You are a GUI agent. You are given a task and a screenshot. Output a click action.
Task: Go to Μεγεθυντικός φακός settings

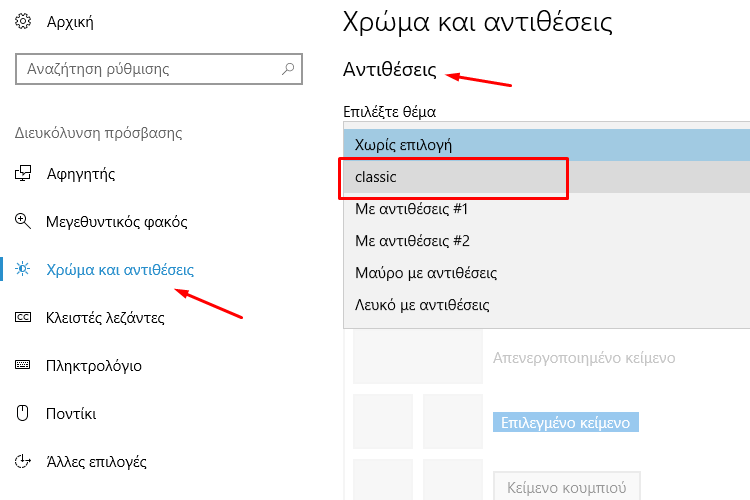[x=117, y=222]
